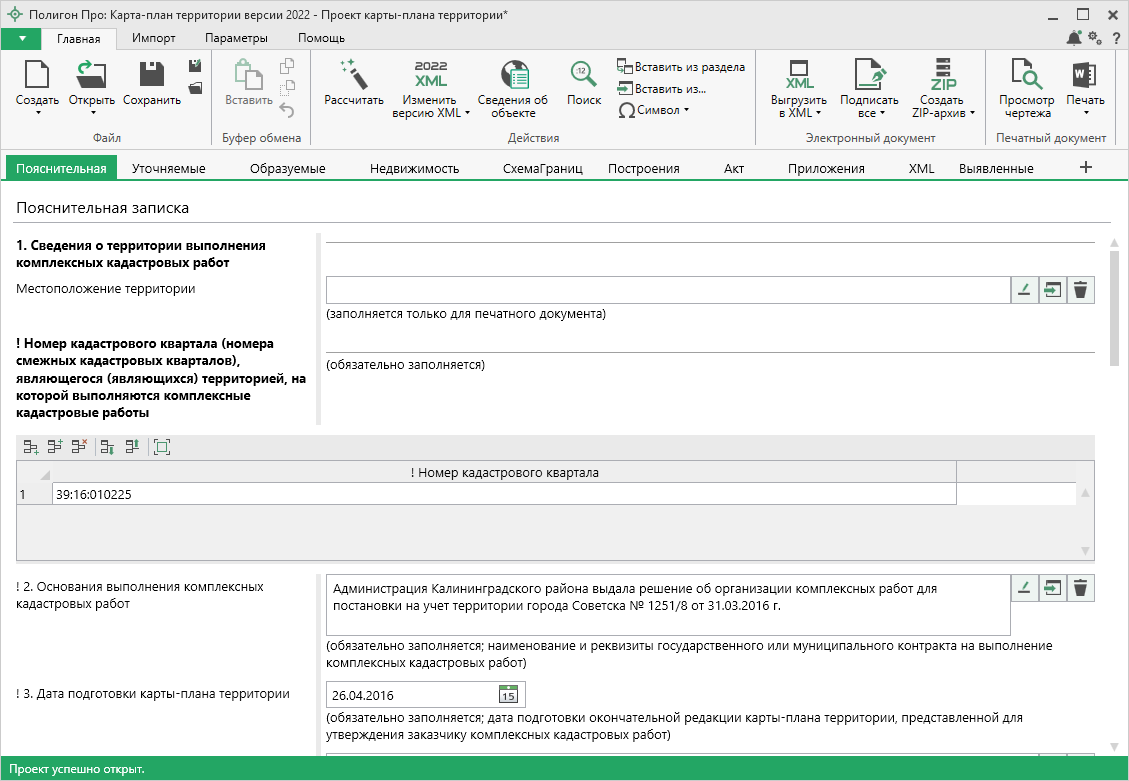Open the Уточняемые section tab
The image size is (1129, 781).
[x=168, y=168]
